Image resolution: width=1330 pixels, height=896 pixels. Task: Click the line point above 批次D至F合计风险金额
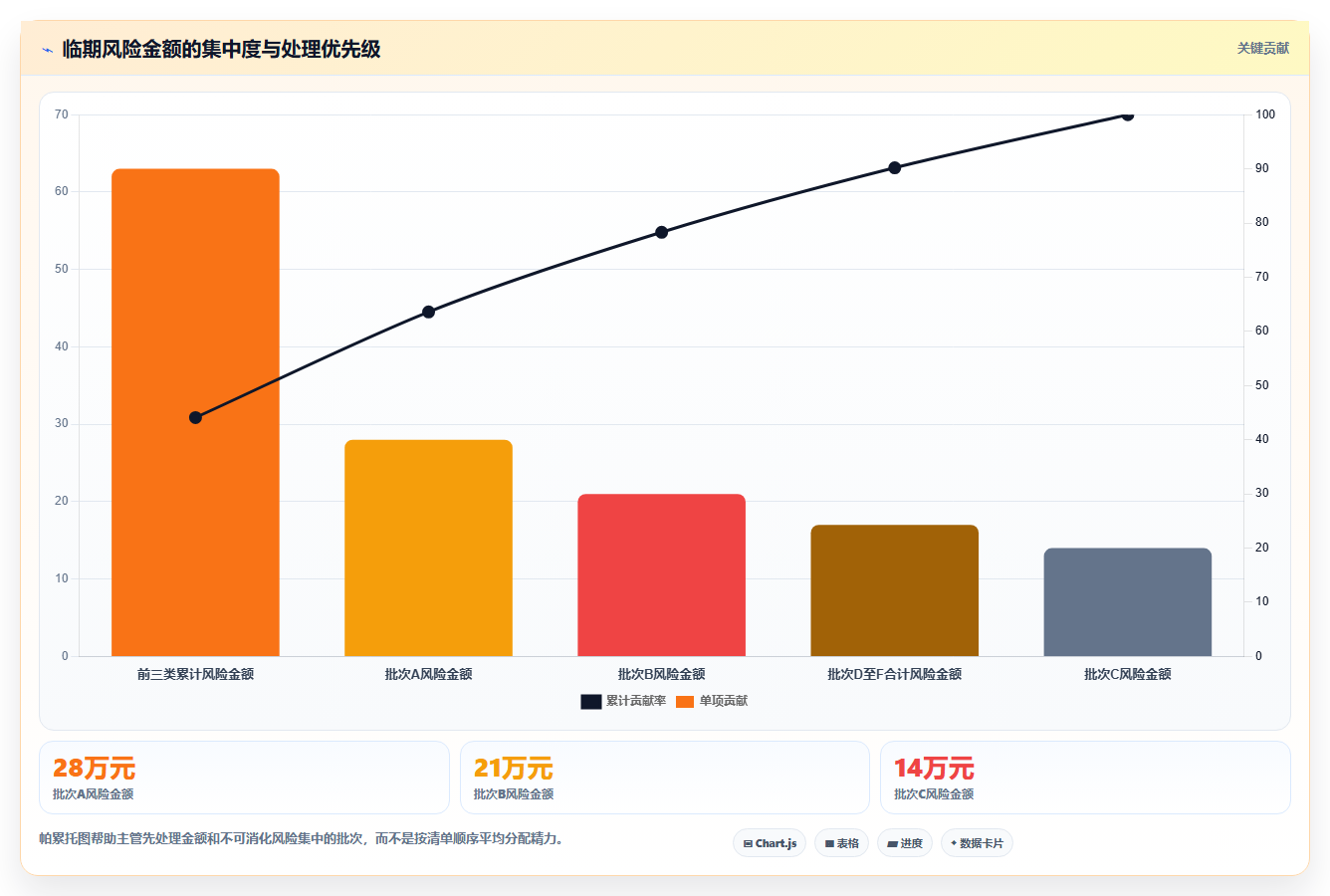(x=894, y=167)
